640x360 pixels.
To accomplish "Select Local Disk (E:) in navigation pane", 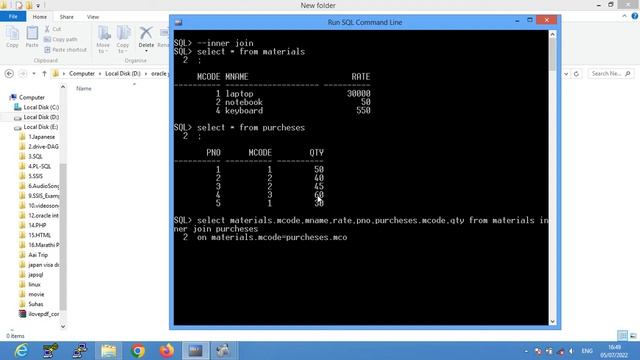I will coord(41,127).
